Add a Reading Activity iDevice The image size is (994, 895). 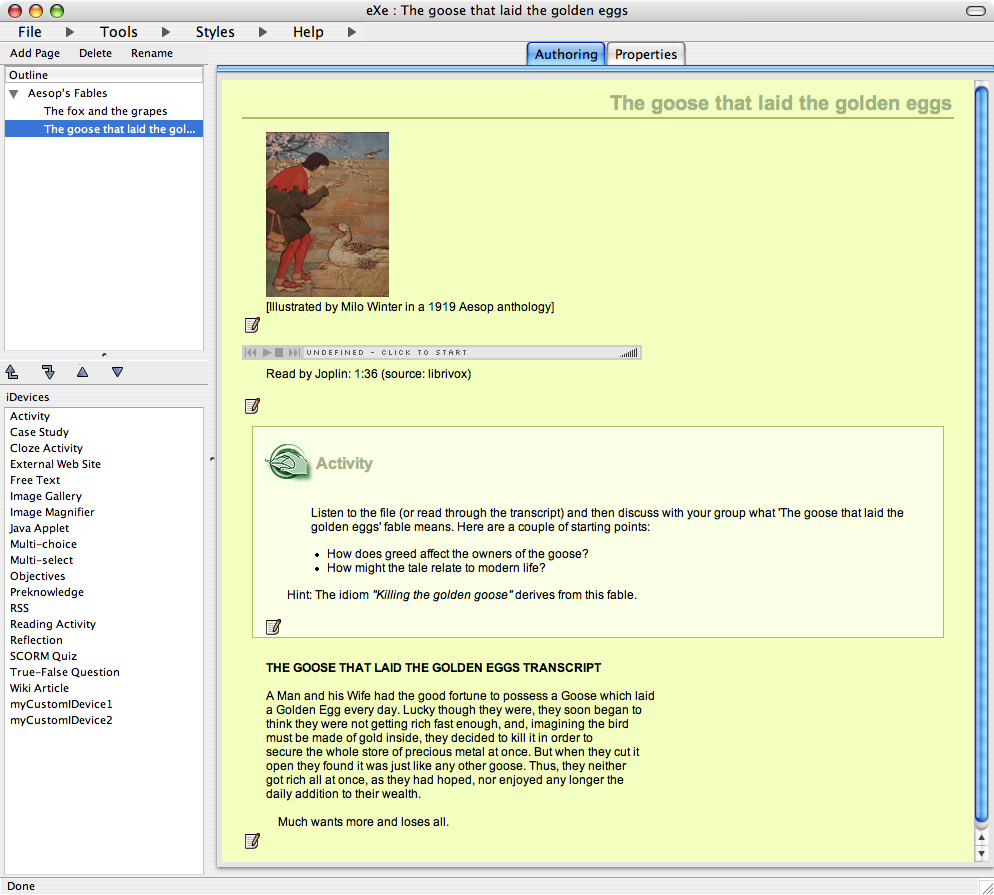coord(53,624)
